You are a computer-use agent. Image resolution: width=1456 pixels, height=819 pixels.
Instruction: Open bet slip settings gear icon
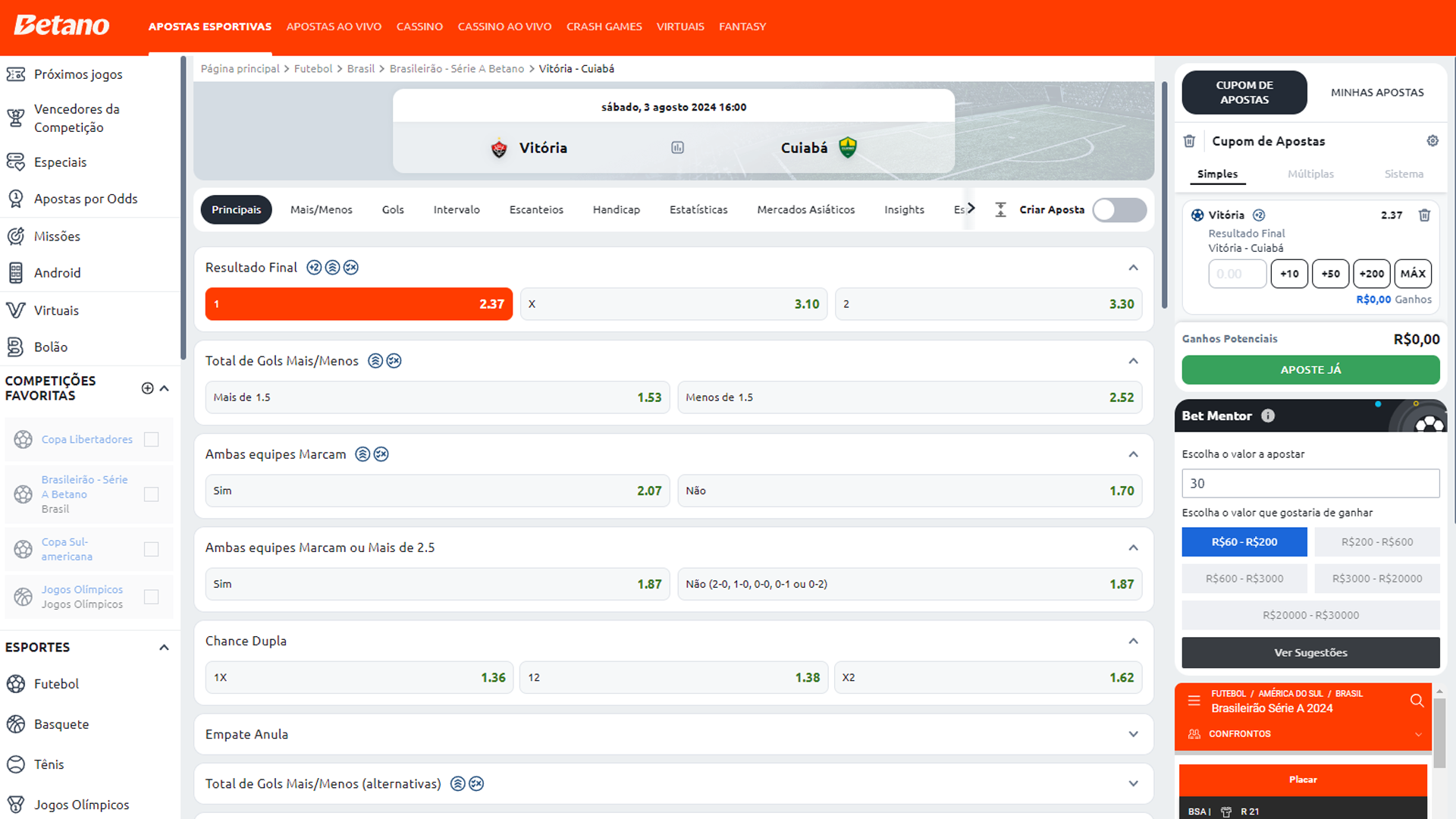(1432, 141)
